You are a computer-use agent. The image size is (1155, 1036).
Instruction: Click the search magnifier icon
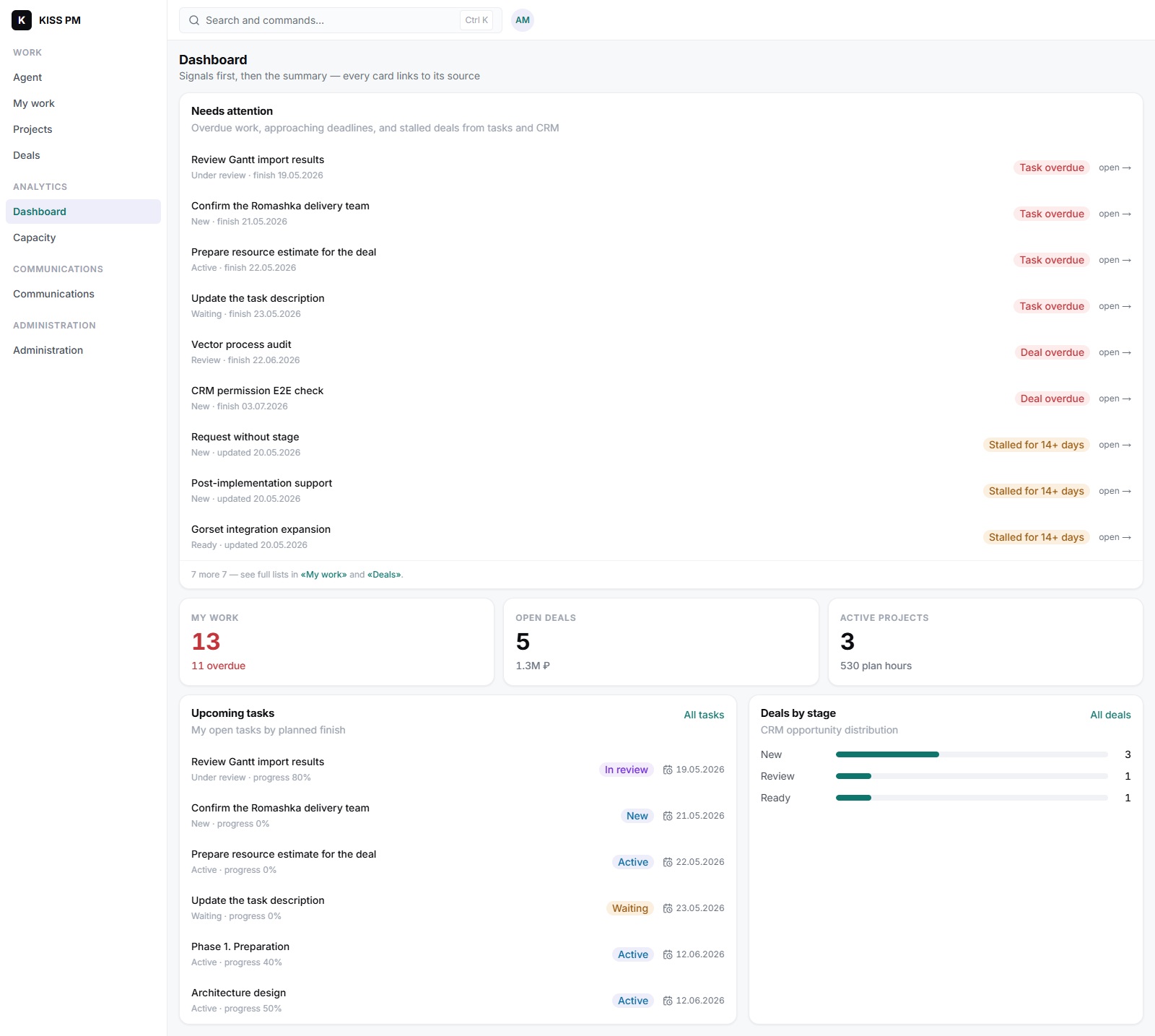pos(194,20)
